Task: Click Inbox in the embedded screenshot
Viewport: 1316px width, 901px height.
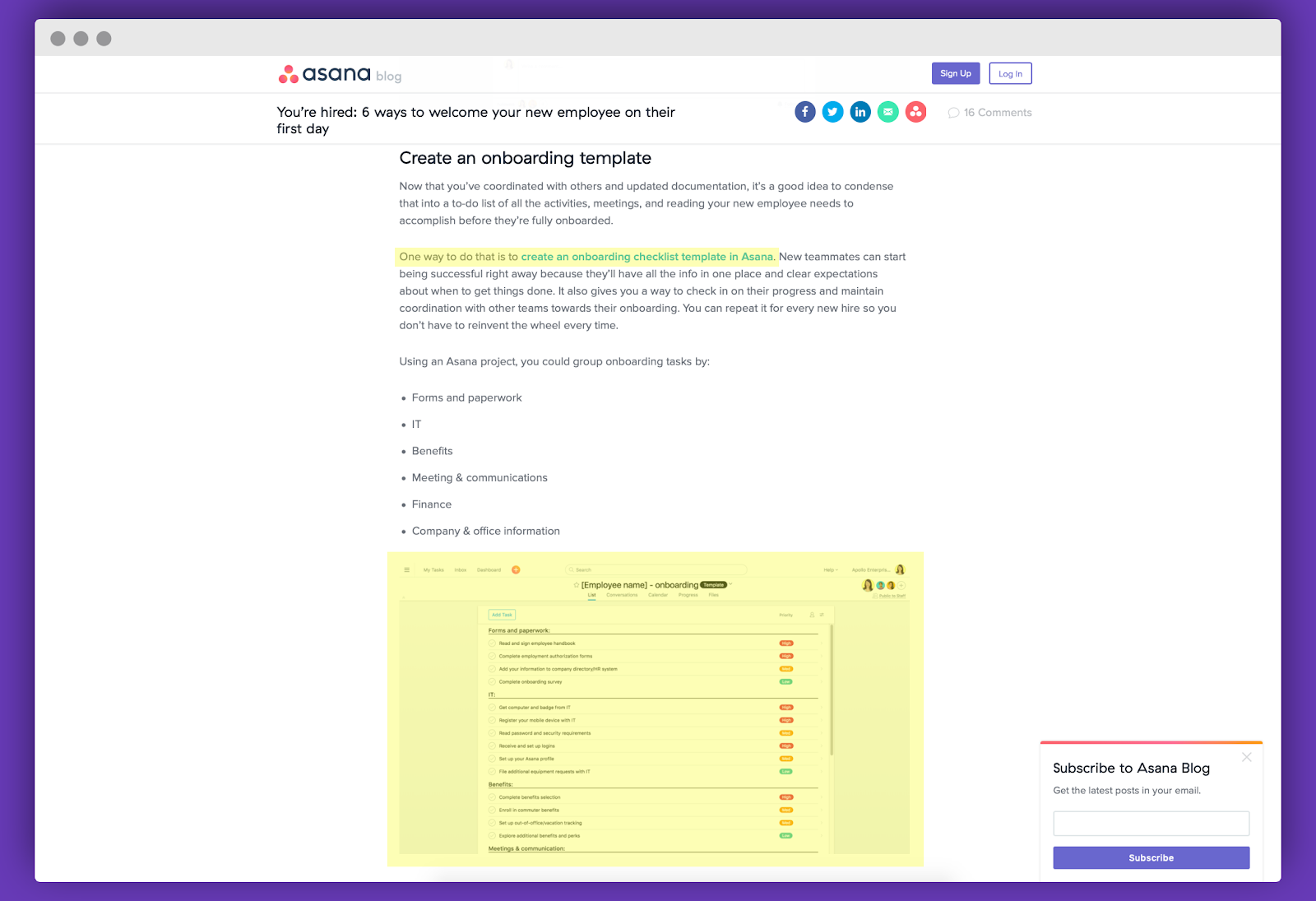Action: click(461, 569)
